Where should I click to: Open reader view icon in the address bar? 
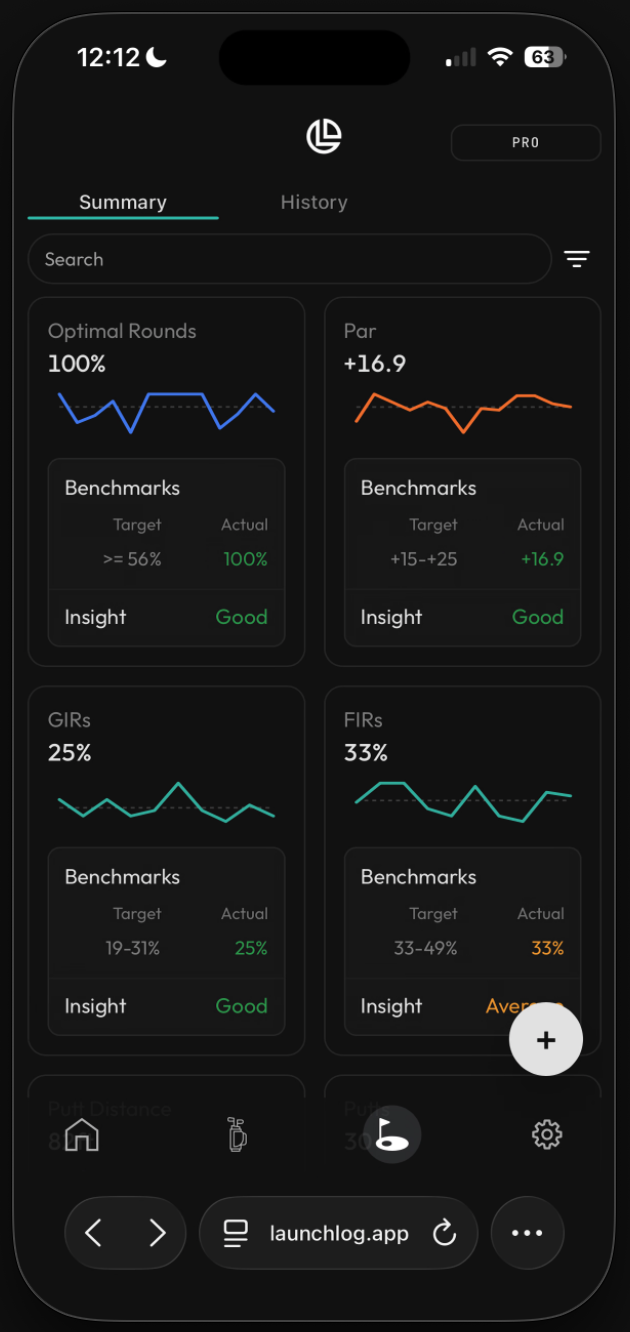pos(235,1233)
